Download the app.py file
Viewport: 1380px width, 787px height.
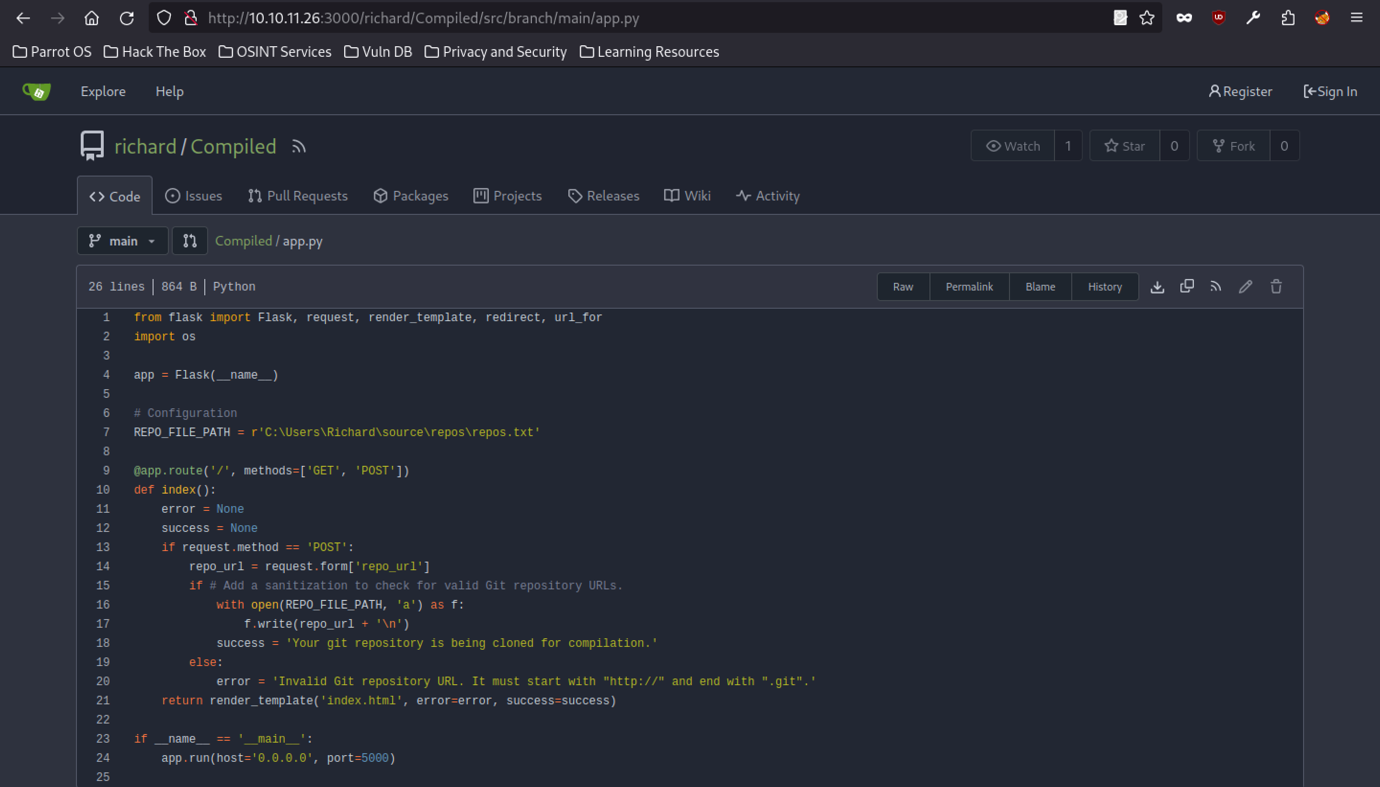click(x=1157, y=287)
